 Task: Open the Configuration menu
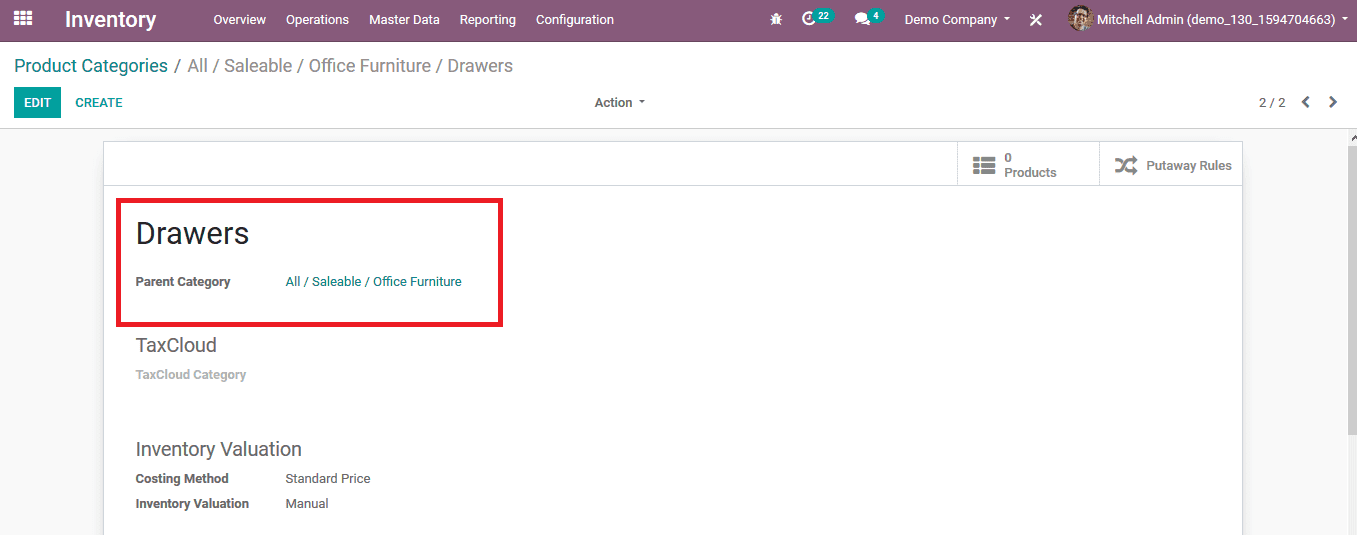click(x=575, y=20)
